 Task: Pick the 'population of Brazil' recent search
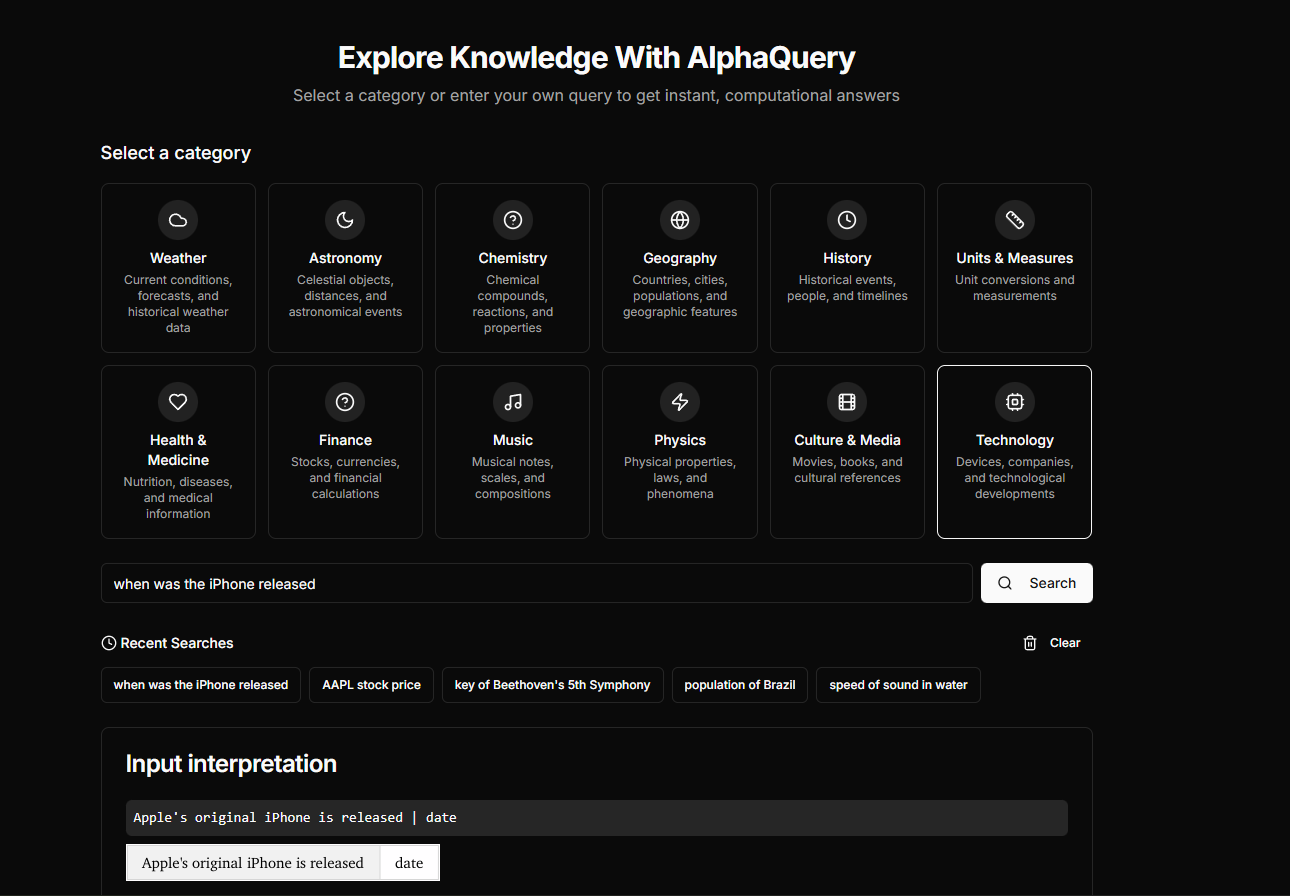pos(739,685)
